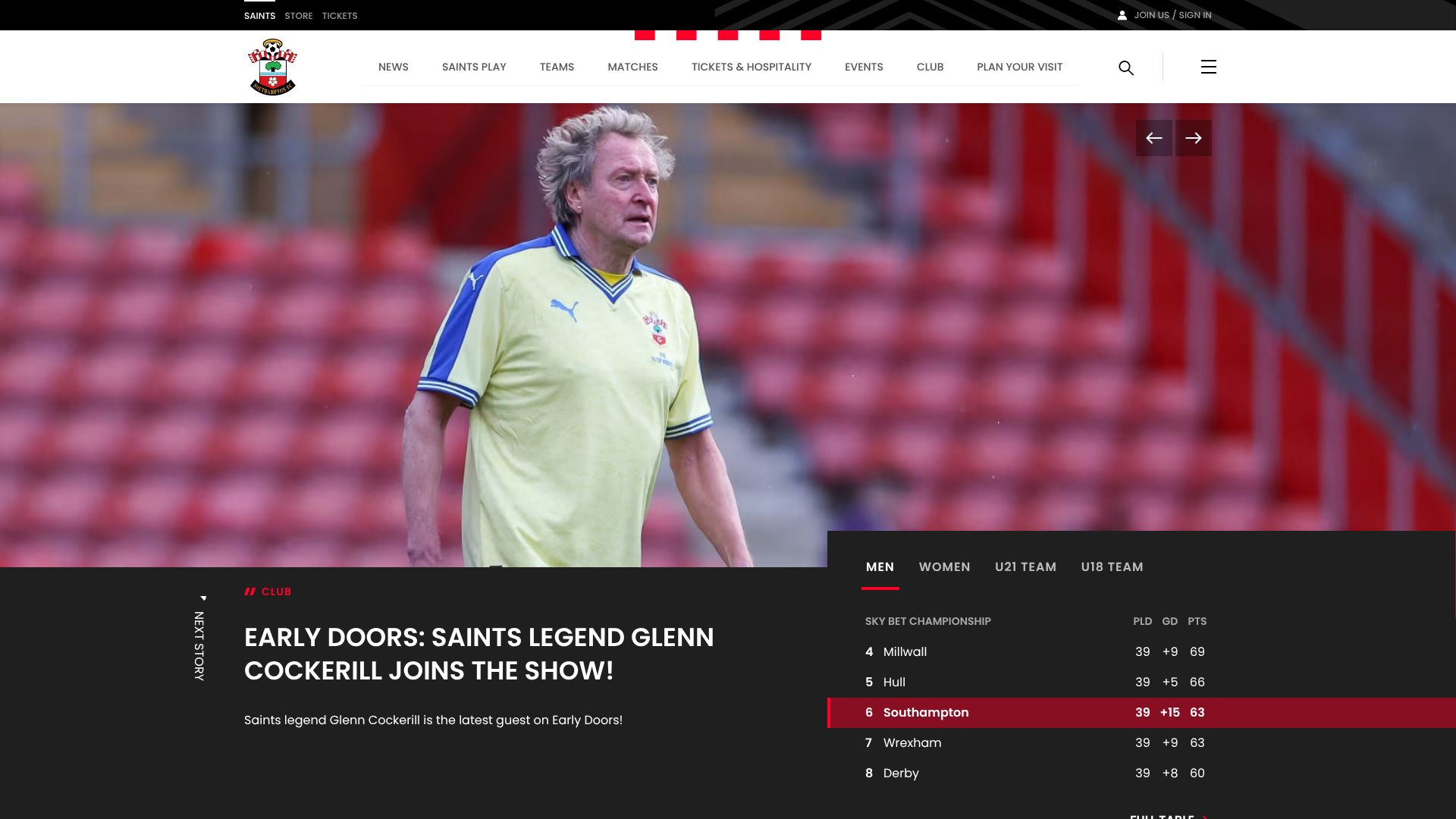Screen dimensions: 1456x819
Task: Expand the Tickets & Hospitality menu
Action: [x=751, y=67]
